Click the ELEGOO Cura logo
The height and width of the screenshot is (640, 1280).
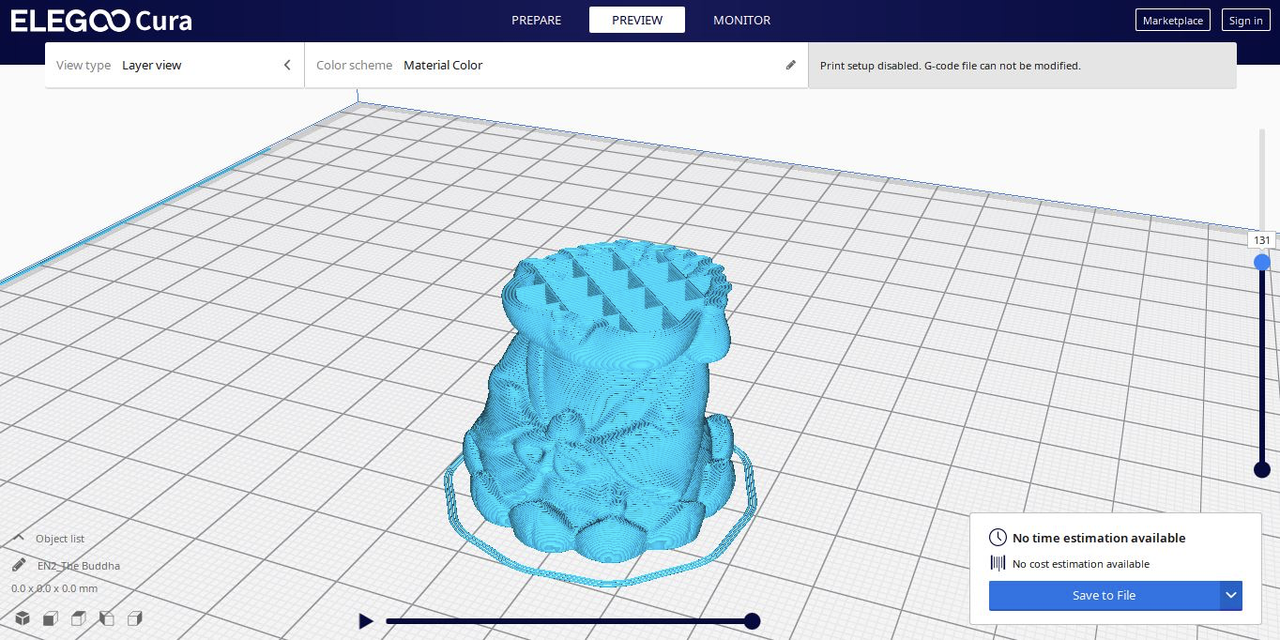(x=101, y=21)
